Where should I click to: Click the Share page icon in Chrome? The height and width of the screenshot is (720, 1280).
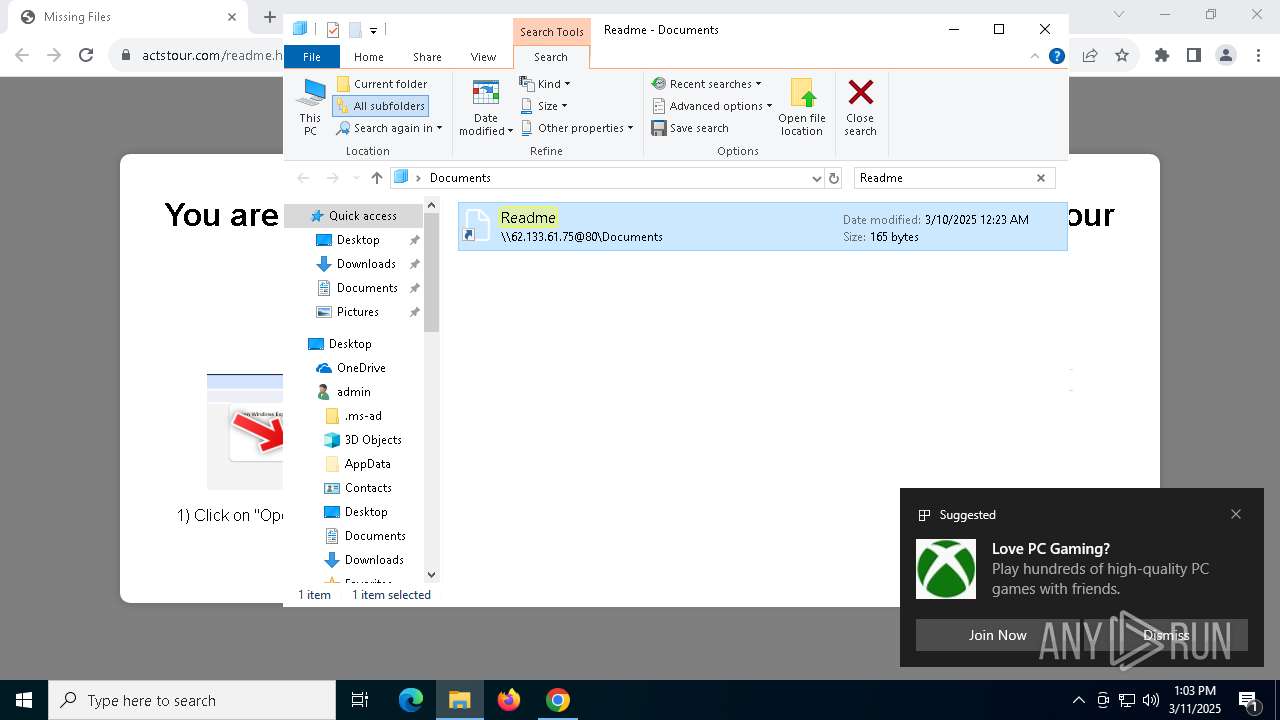[1090, 56]
